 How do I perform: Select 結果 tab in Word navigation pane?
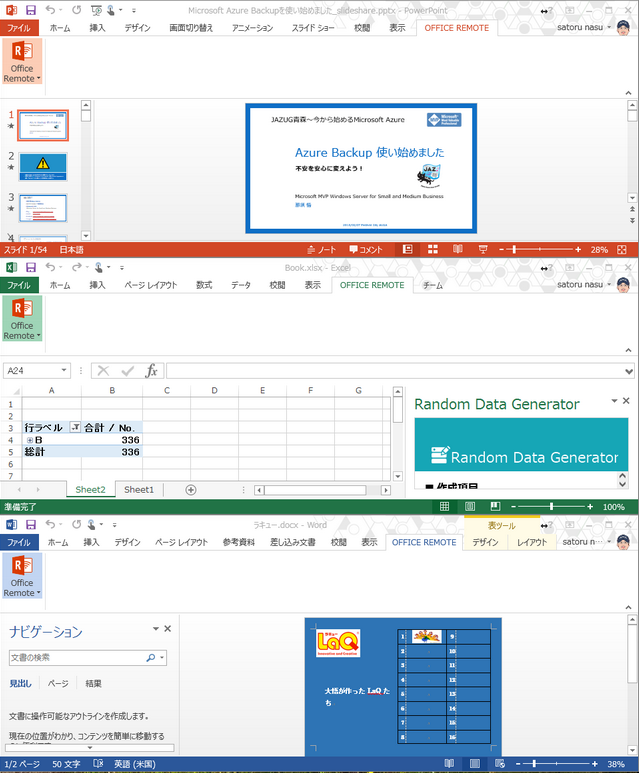[93, 683]
